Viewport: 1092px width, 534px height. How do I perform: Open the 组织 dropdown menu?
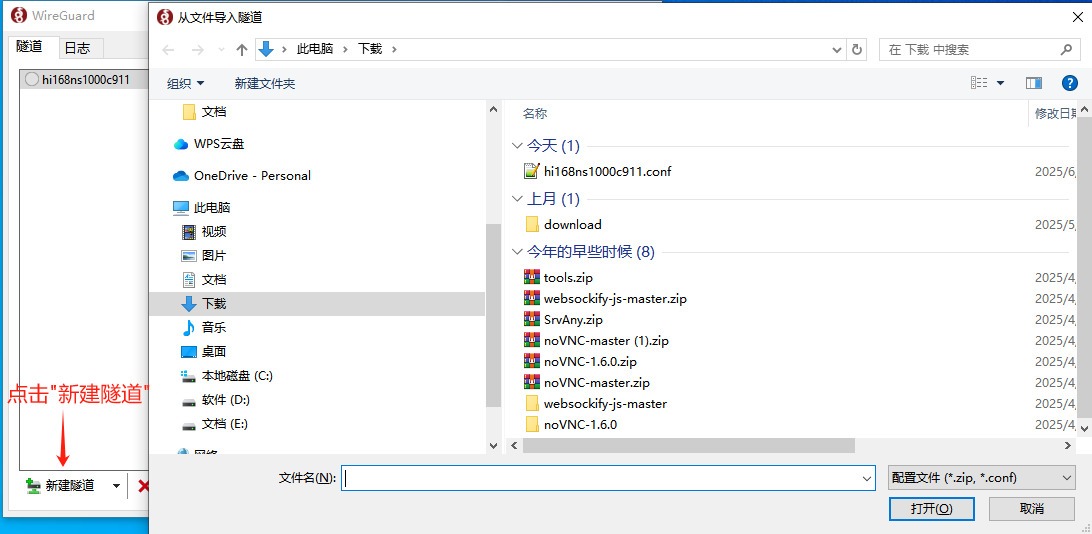(185, 84)
